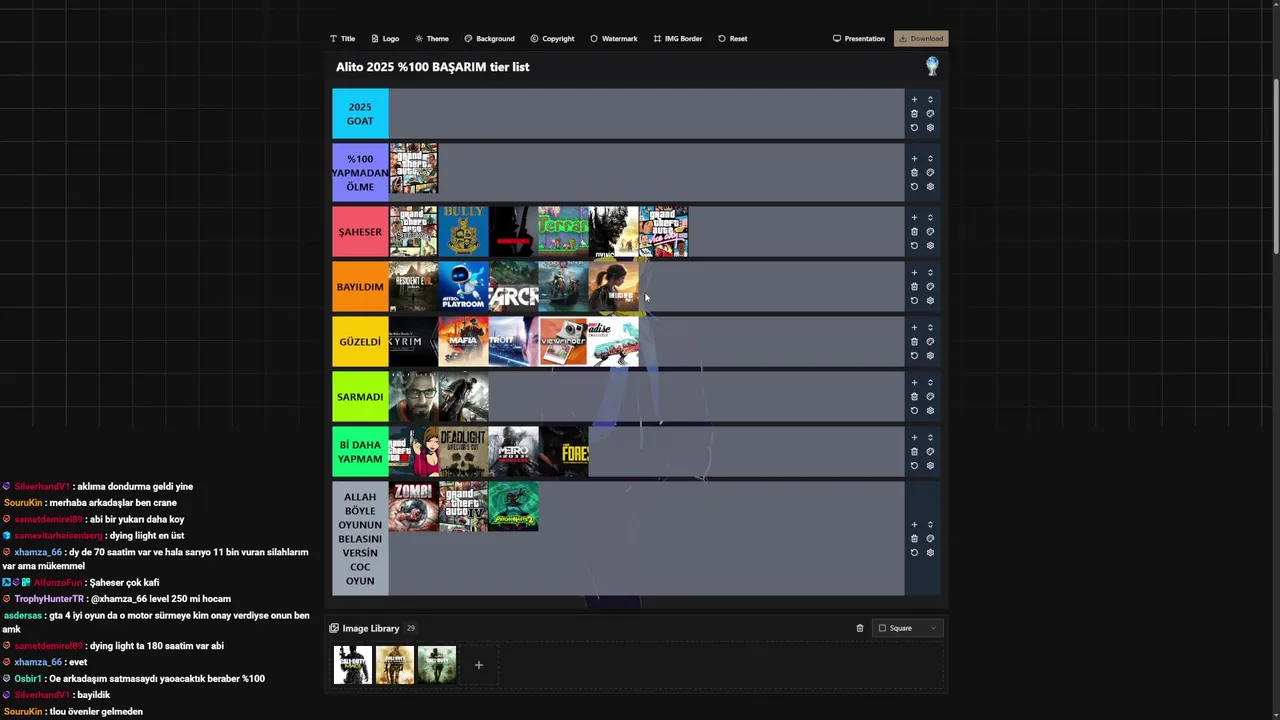
Task: Click the up-down arrows on the SARMADI row
Action: pos(930,383)
